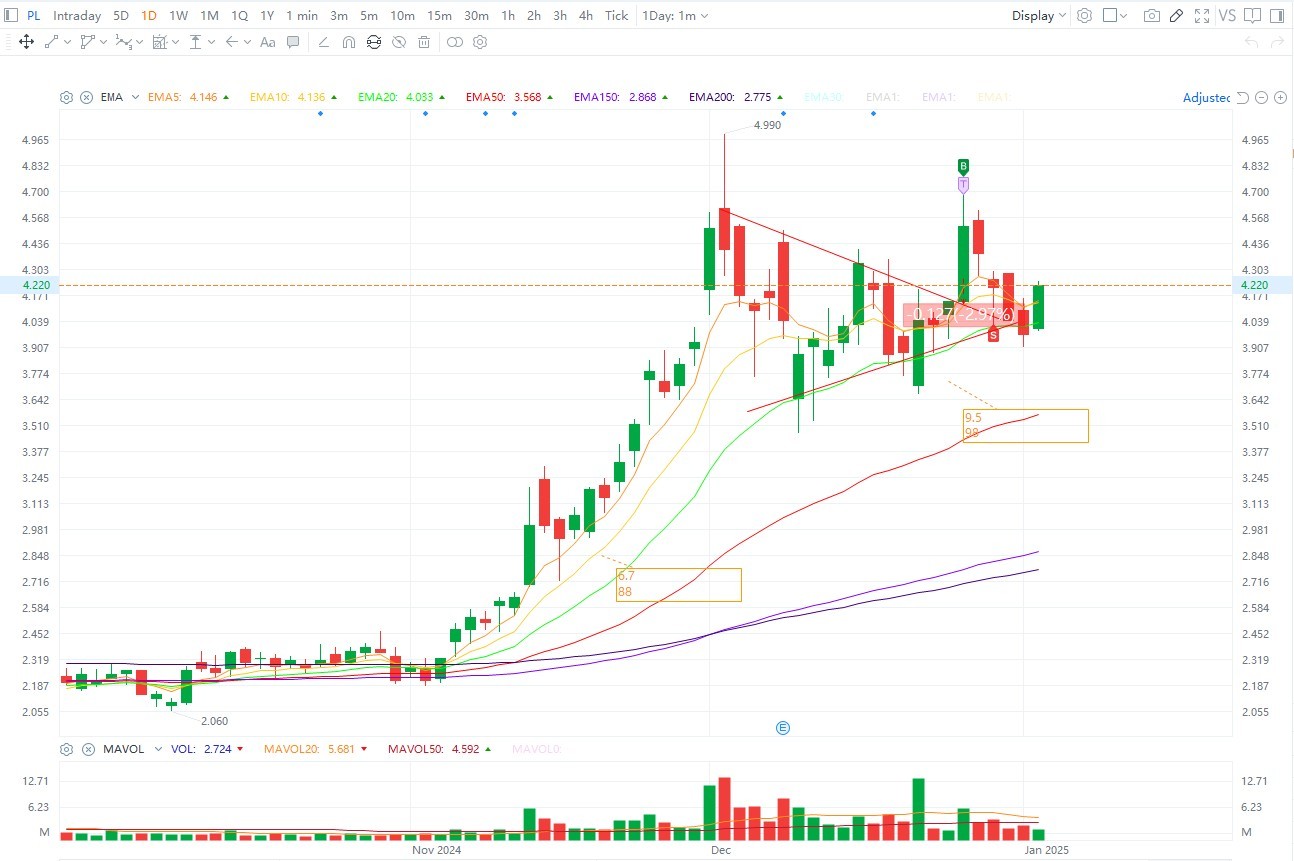Expand the MAVOL indicator dropdown
Image resolution: width=1294 pixels, height=861 pixels.
156,748
